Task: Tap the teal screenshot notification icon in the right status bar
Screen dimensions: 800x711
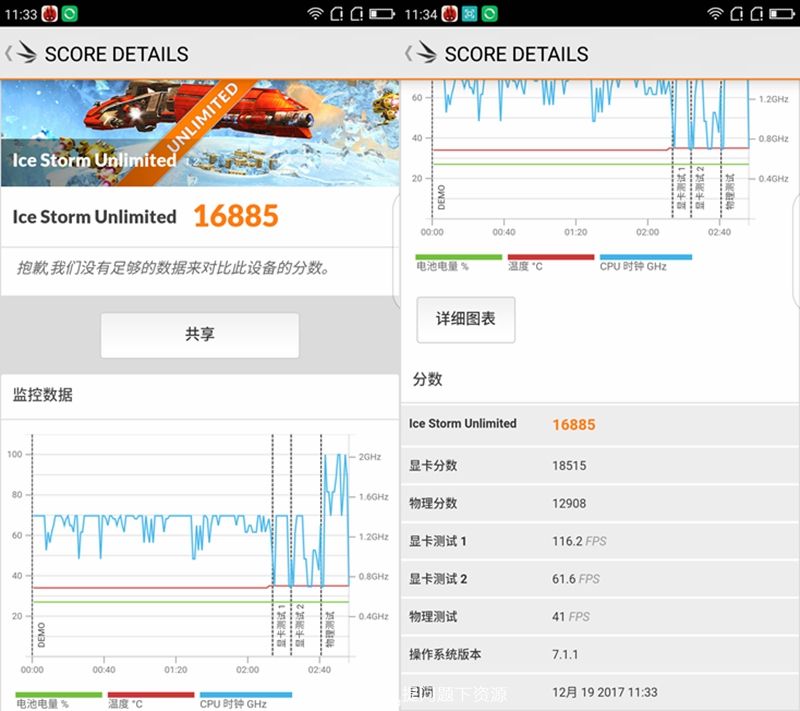Action: (x=469, y=14)
